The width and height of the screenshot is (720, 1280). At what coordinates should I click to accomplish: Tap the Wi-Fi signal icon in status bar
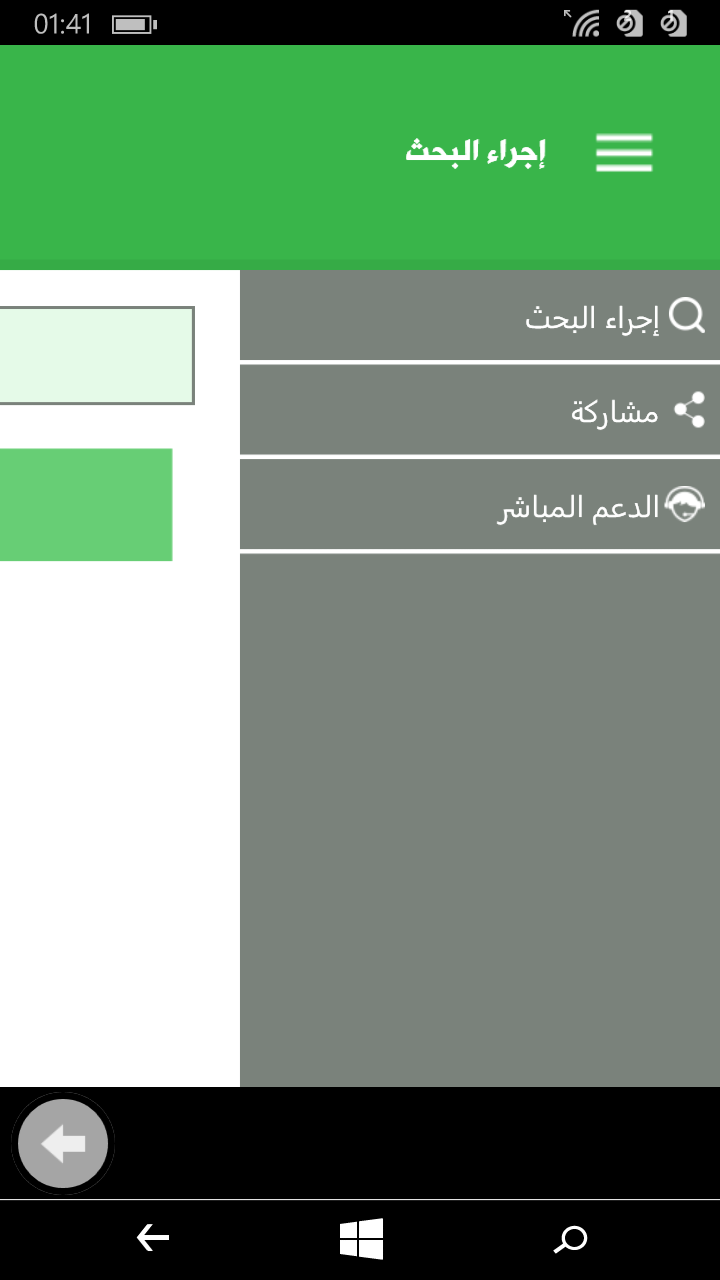tap(582, 22)
